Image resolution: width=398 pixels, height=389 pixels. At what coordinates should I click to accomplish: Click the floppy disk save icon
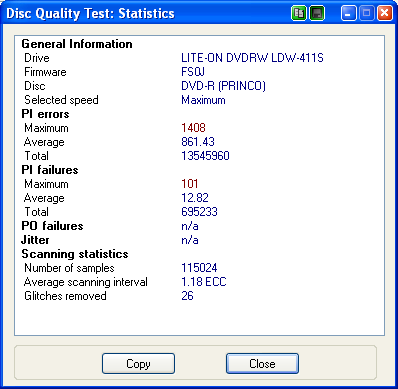[x=317, y=14]
